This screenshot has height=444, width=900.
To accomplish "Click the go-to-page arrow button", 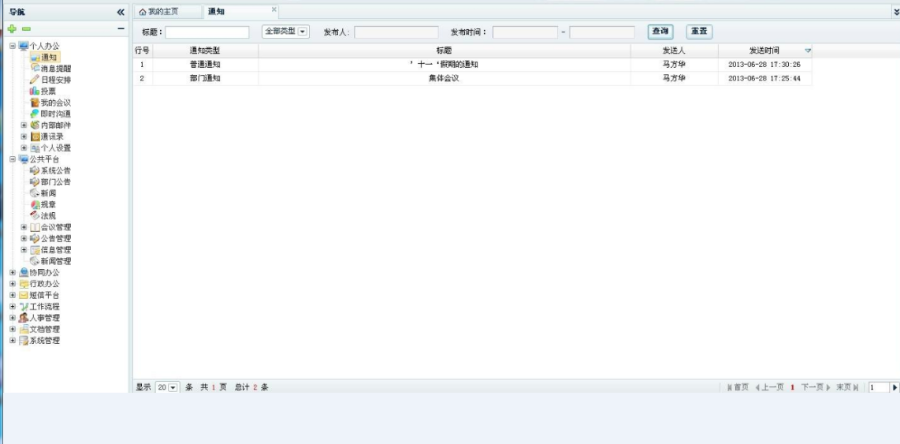I will (x=895, y=388).
